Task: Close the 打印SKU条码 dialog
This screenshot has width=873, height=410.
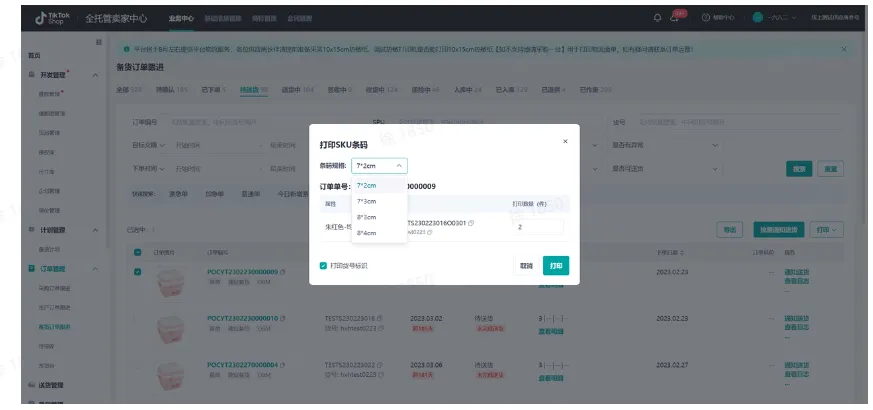Action: tap(565, 141)
